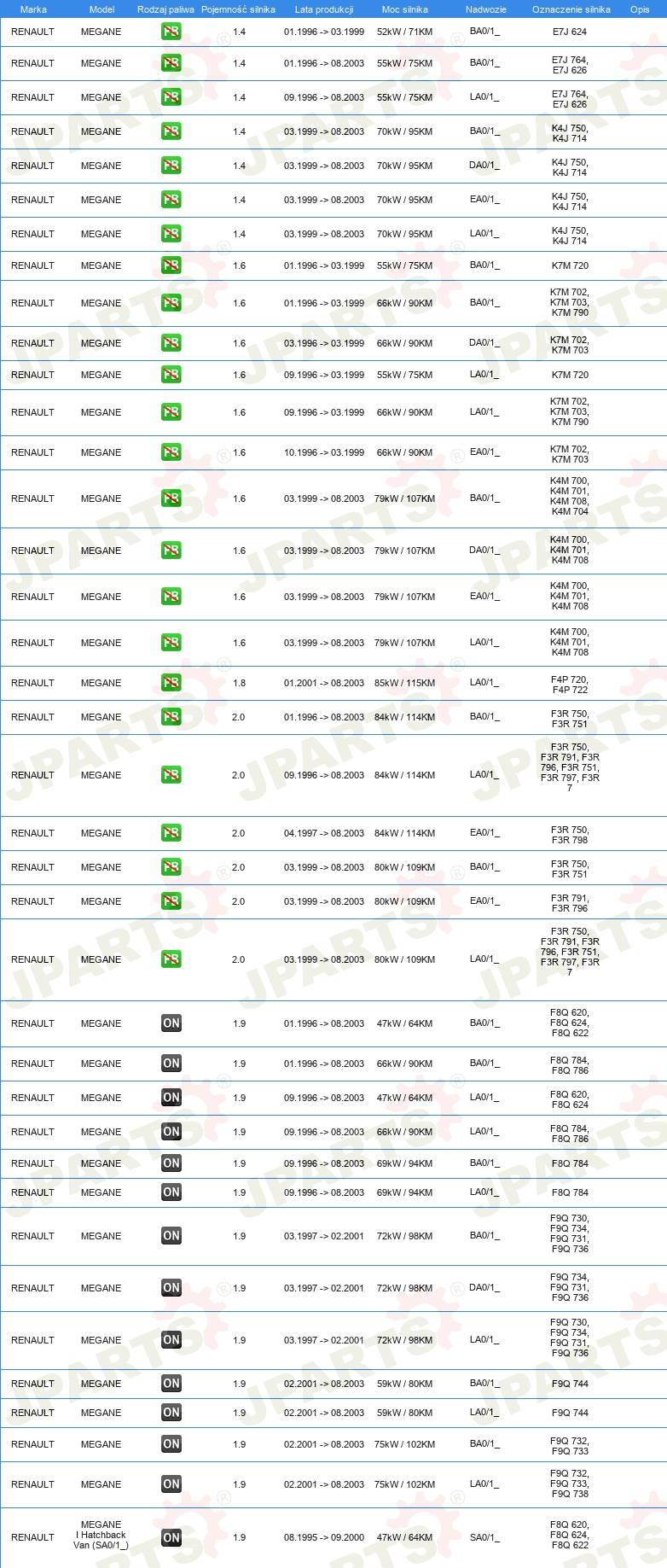Click the 'K7M 702, K7M 703' cell in the 10.1996 row
This screenshot has height=1568, width=667.
(x=570, y=454)
